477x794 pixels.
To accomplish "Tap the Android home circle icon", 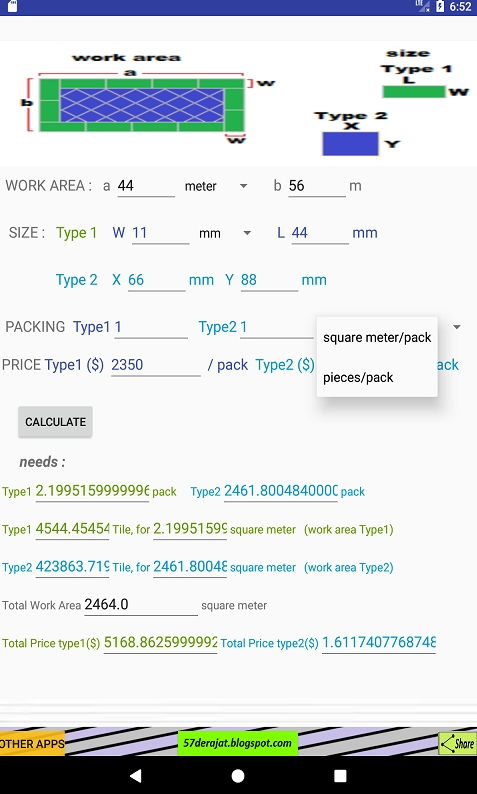I will point(238,775).
